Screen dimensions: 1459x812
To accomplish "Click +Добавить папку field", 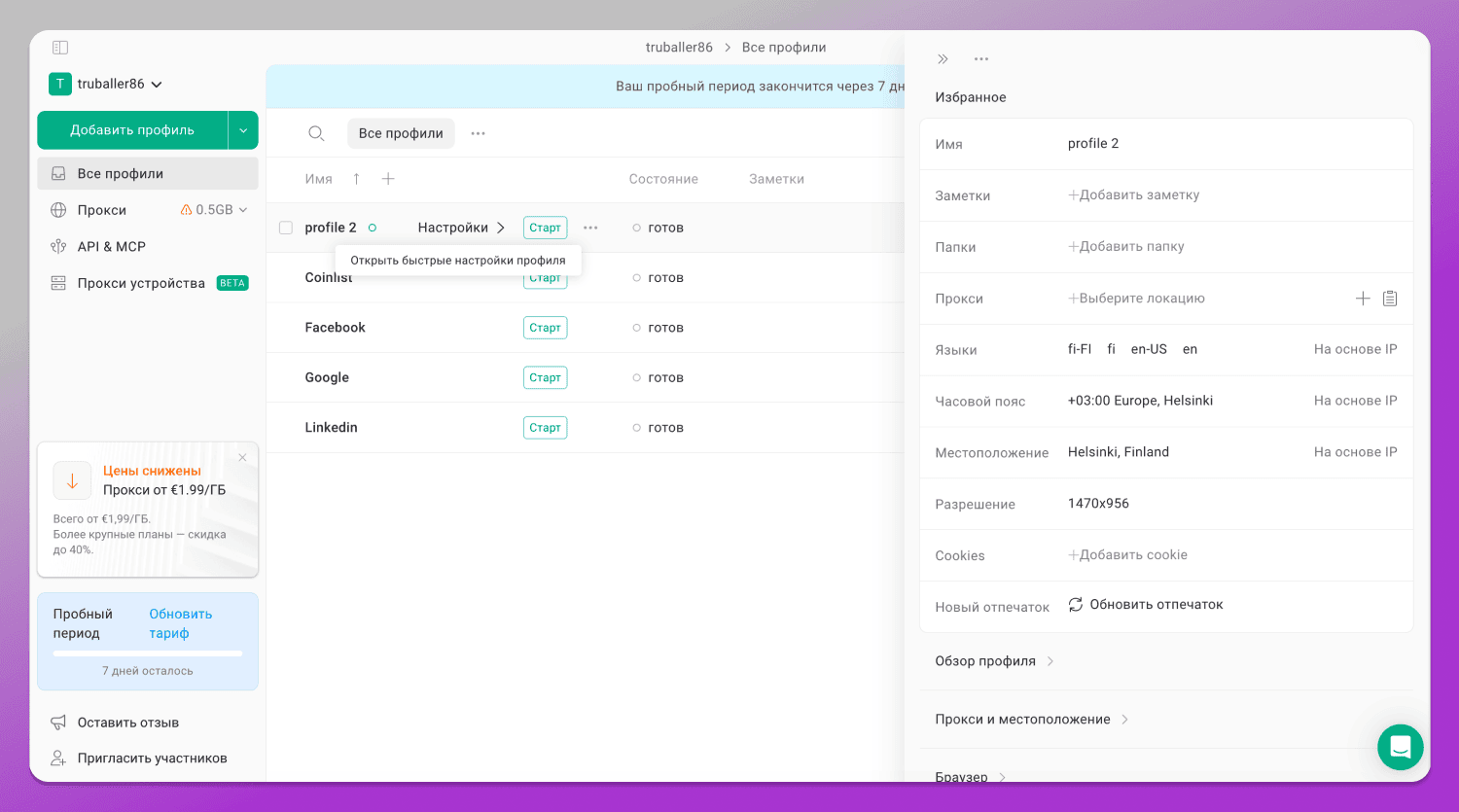I will tap(1126, 247).
